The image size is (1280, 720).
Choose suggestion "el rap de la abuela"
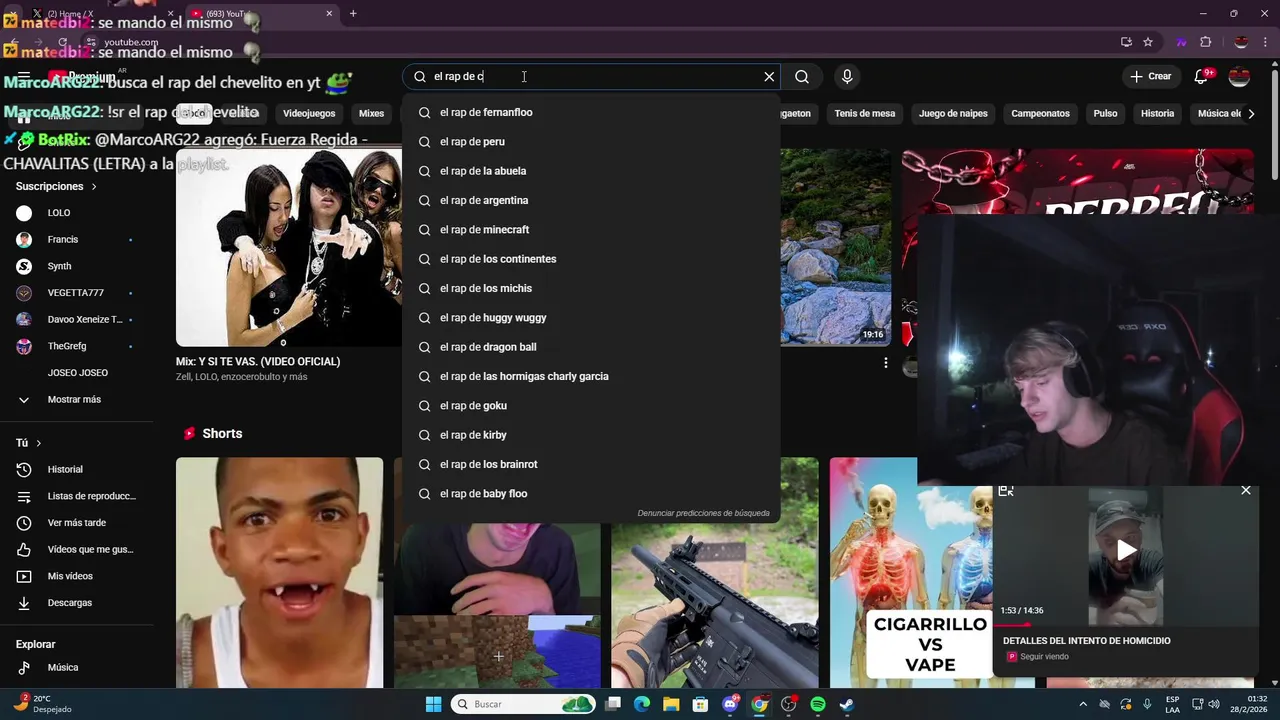(x=591, y=171)
